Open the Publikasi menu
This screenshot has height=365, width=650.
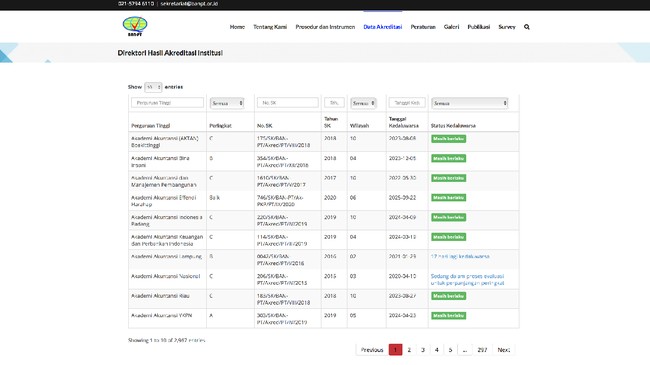coord(479,27)
